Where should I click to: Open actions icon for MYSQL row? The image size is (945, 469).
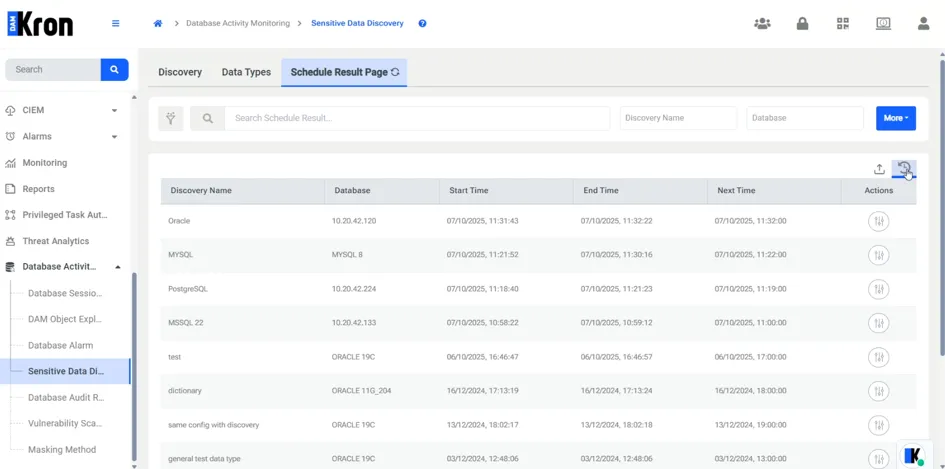(879, 255)
